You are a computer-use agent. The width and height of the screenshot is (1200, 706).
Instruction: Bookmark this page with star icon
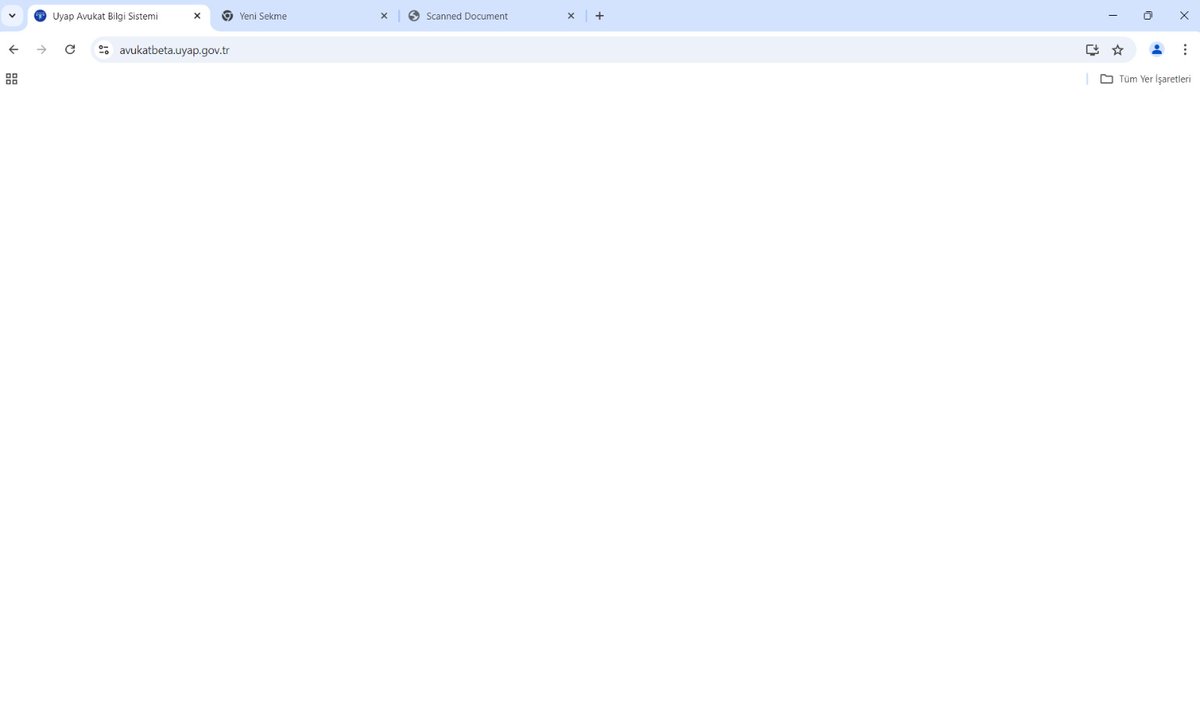point(1118,49)
